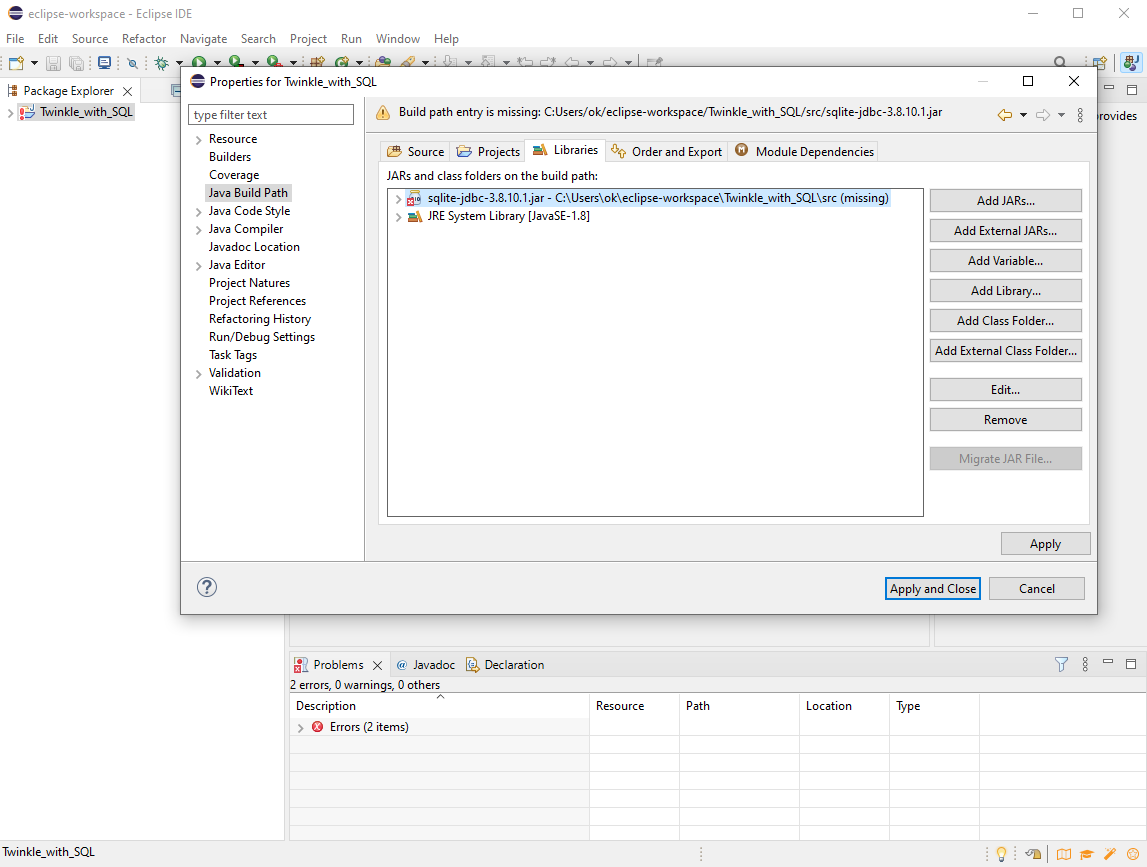Screen dimensions: 1147x867
Task: Click the green Run toolbar icon
Action: (x=199, y=63)
